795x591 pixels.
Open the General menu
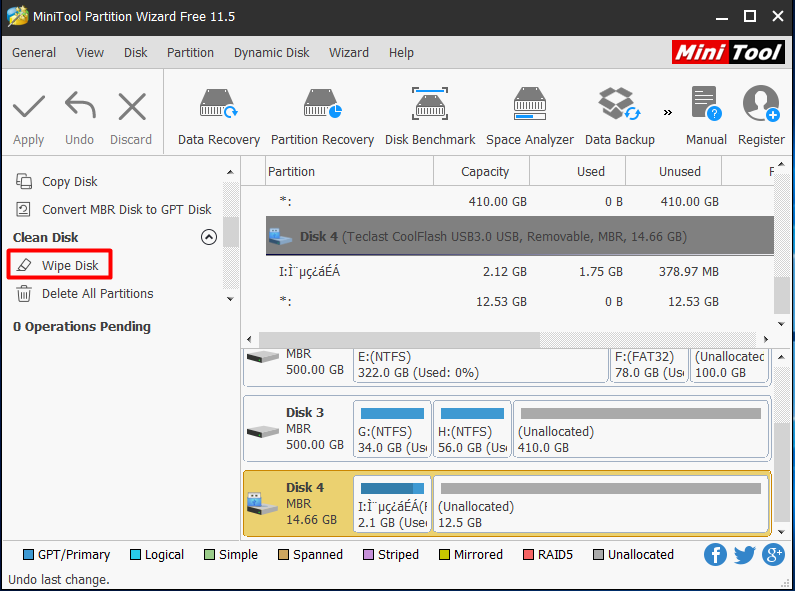coord(34,53)
